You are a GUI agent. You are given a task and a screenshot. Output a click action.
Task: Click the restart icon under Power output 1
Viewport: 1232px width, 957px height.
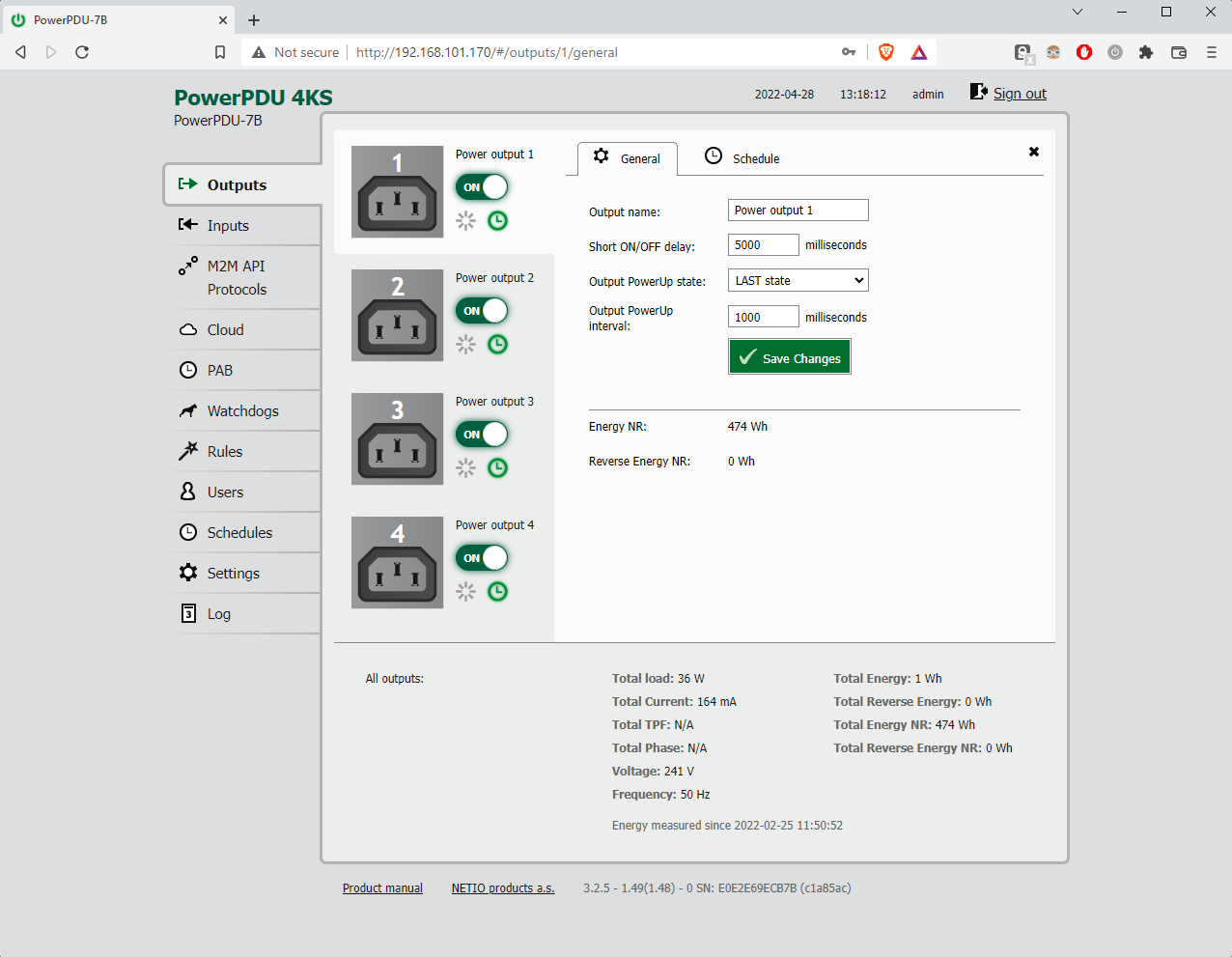coord(466,220)
